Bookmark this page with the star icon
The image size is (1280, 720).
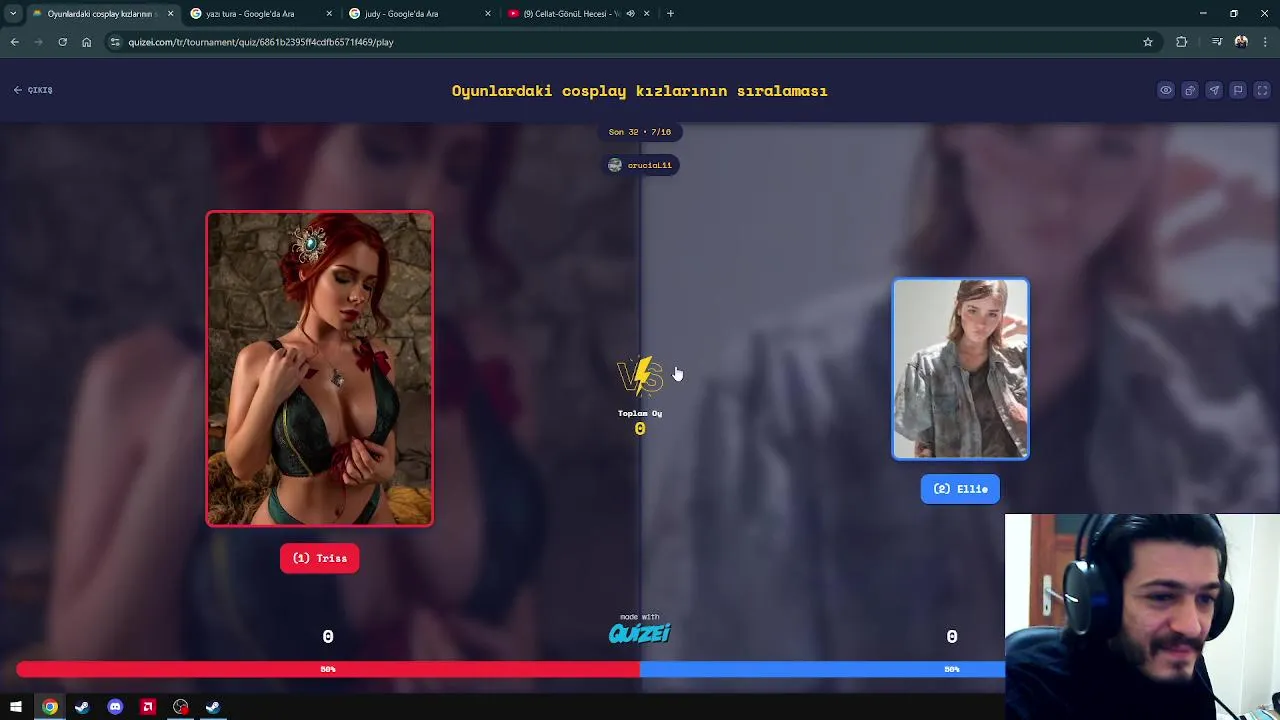pyautogui.click(x=1148, y=42)
